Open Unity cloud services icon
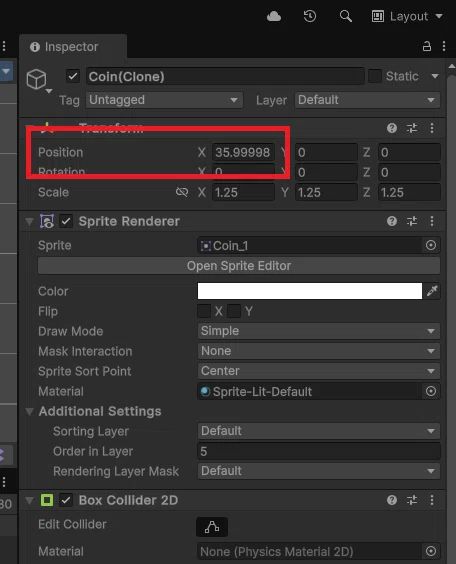This screenshot has width=456, height=564. tap(274, 16)
